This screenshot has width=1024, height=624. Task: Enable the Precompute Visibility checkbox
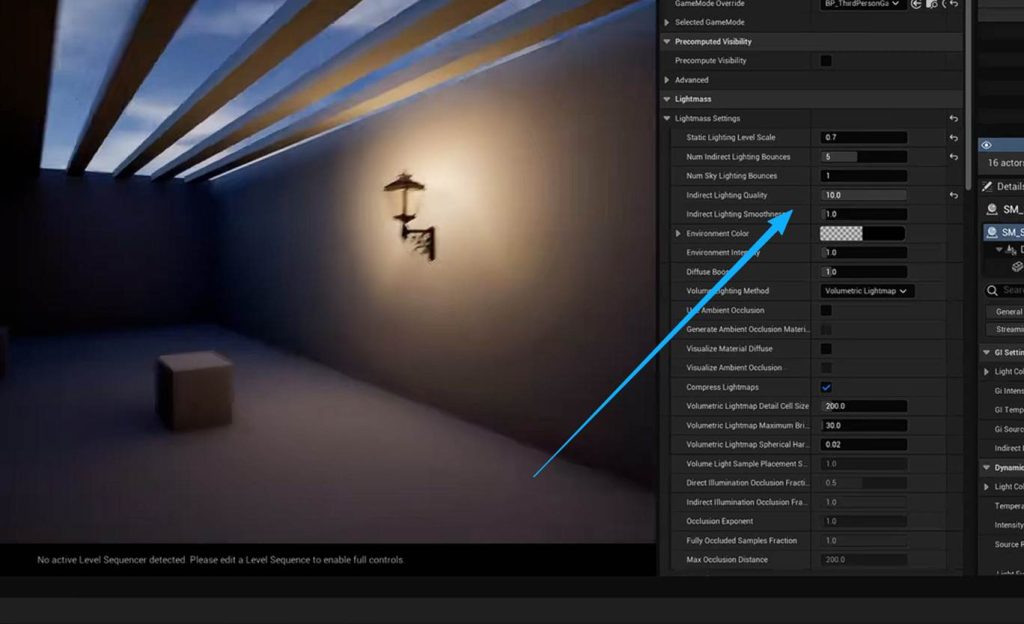[x=826, y=61]
